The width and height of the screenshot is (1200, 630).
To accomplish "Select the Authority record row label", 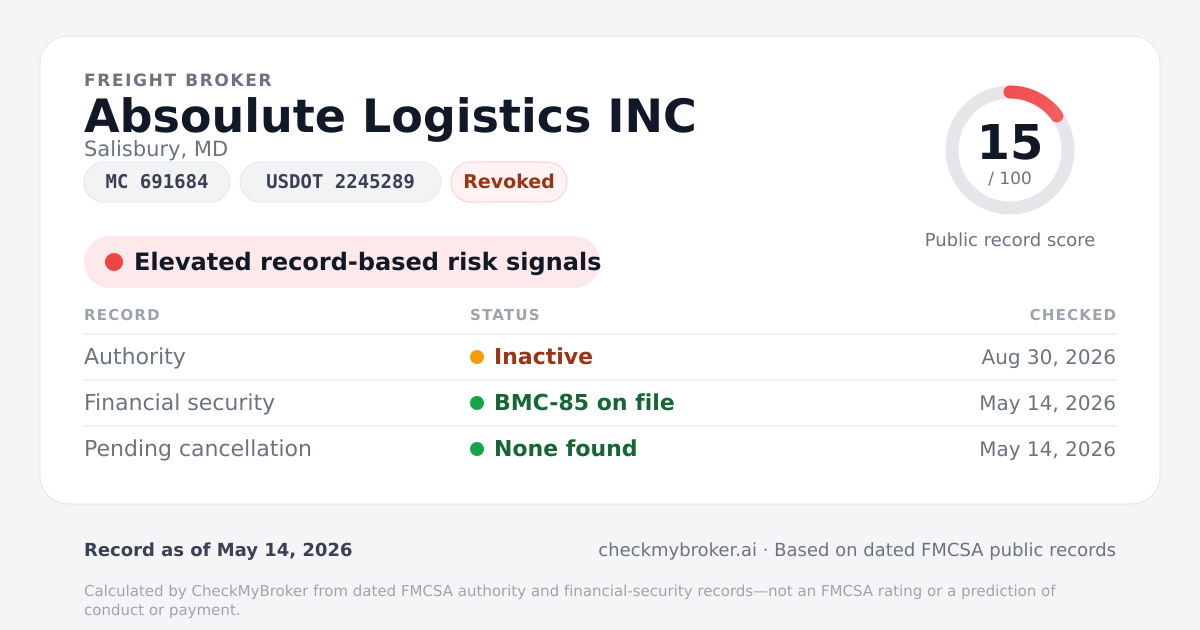I will click(x=135, y=357).
